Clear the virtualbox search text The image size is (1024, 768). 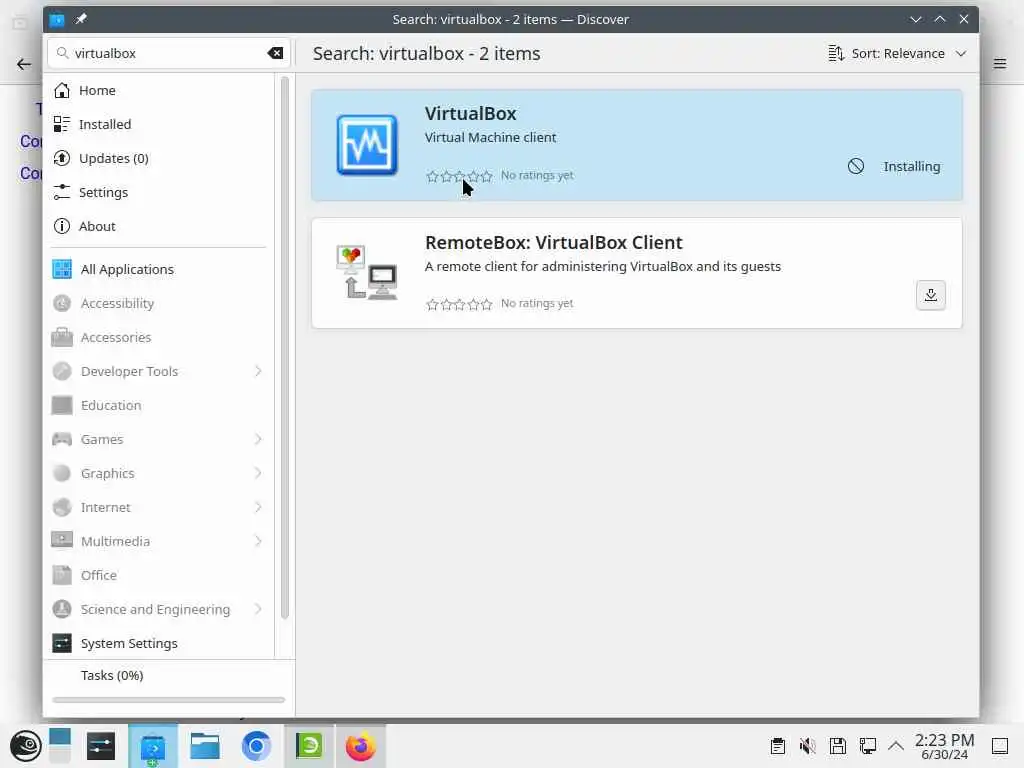point(275,54)
